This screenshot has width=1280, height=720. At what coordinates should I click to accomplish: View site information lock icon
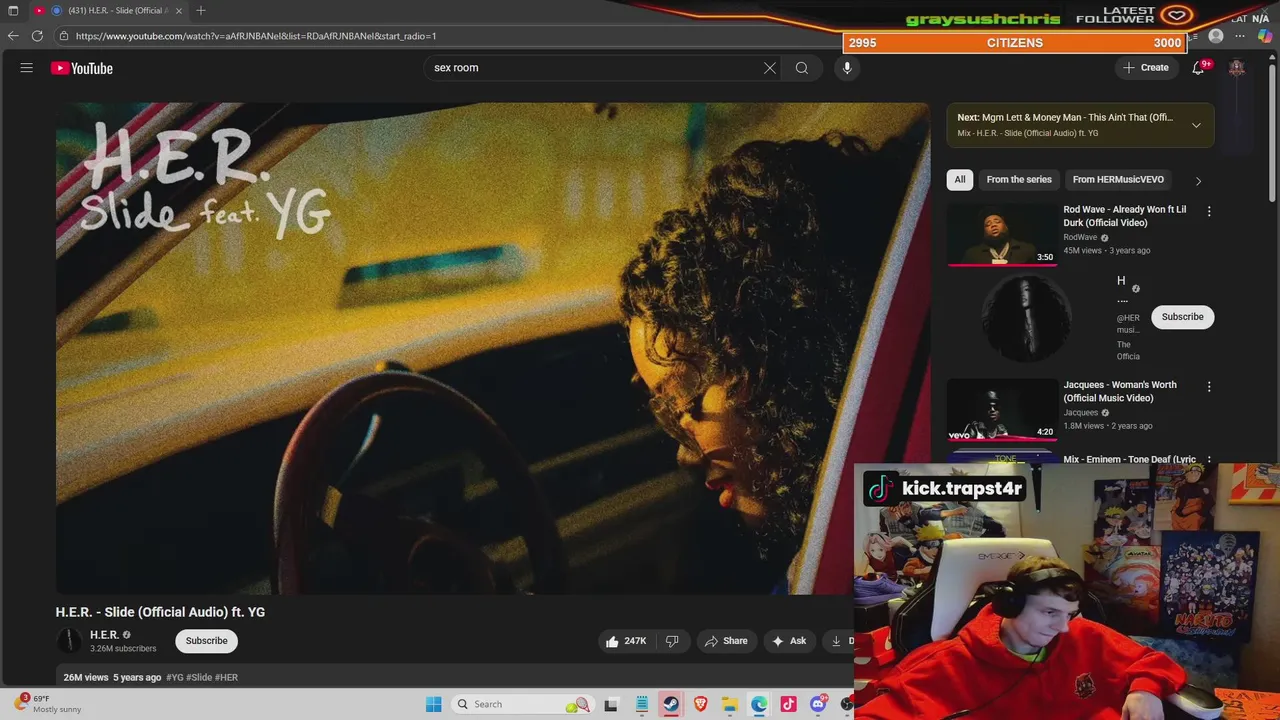pyautogui.click(x=63, y=36)
